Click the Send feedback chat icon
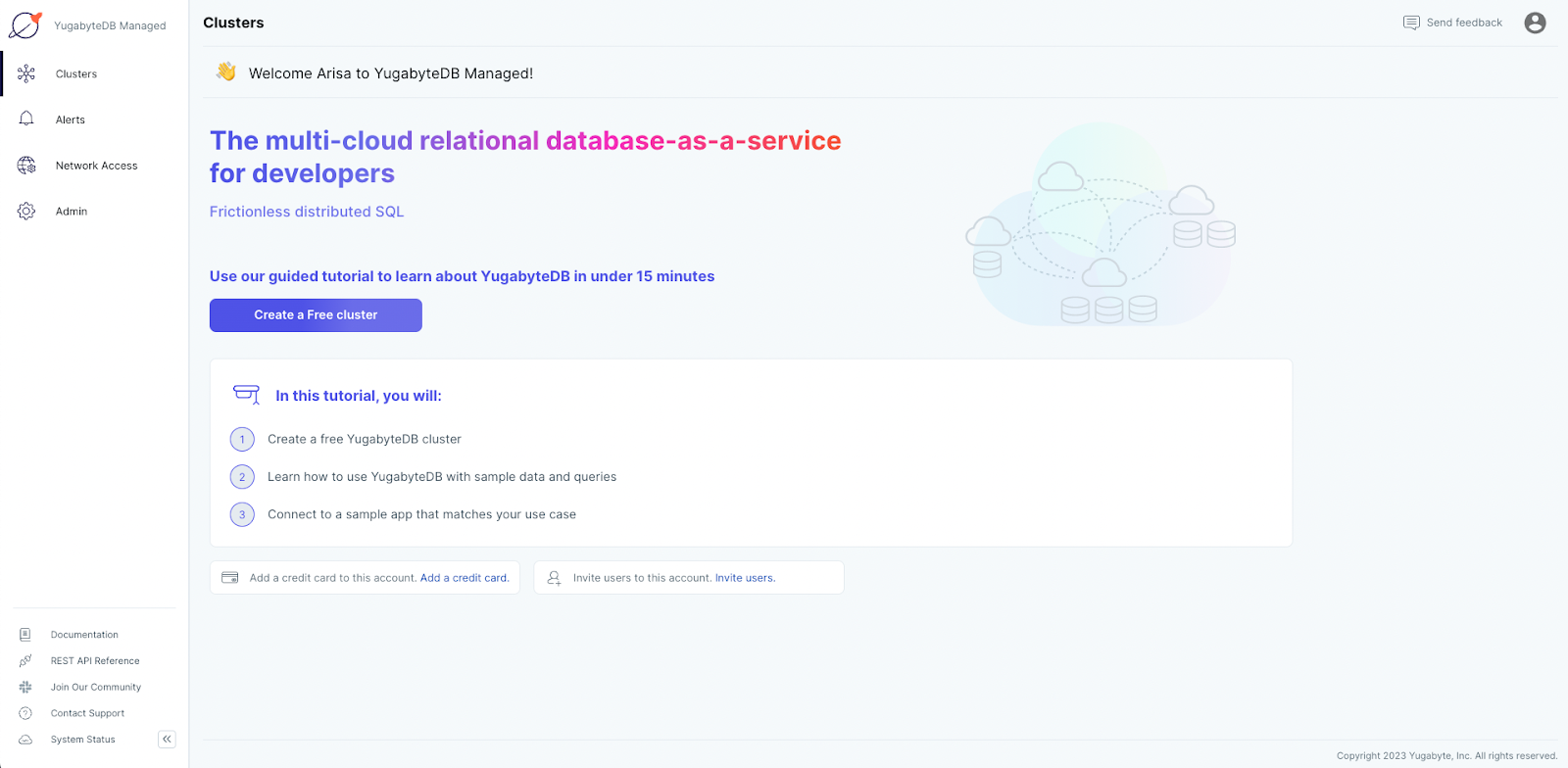 (1411, 23)
